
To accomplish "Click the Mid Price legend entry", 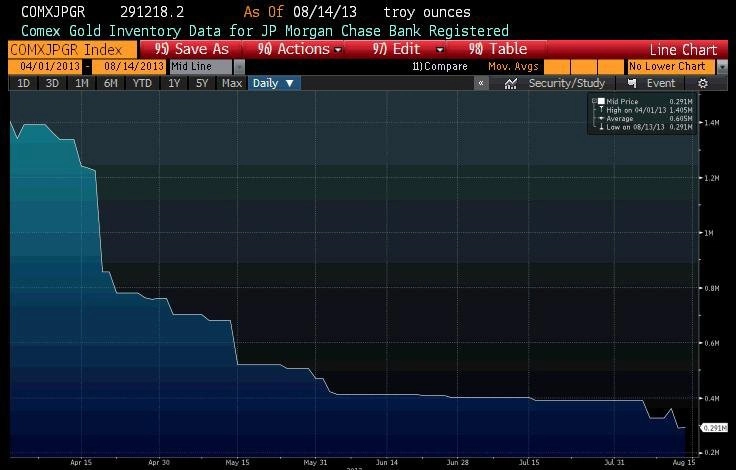I will [622, 101].
